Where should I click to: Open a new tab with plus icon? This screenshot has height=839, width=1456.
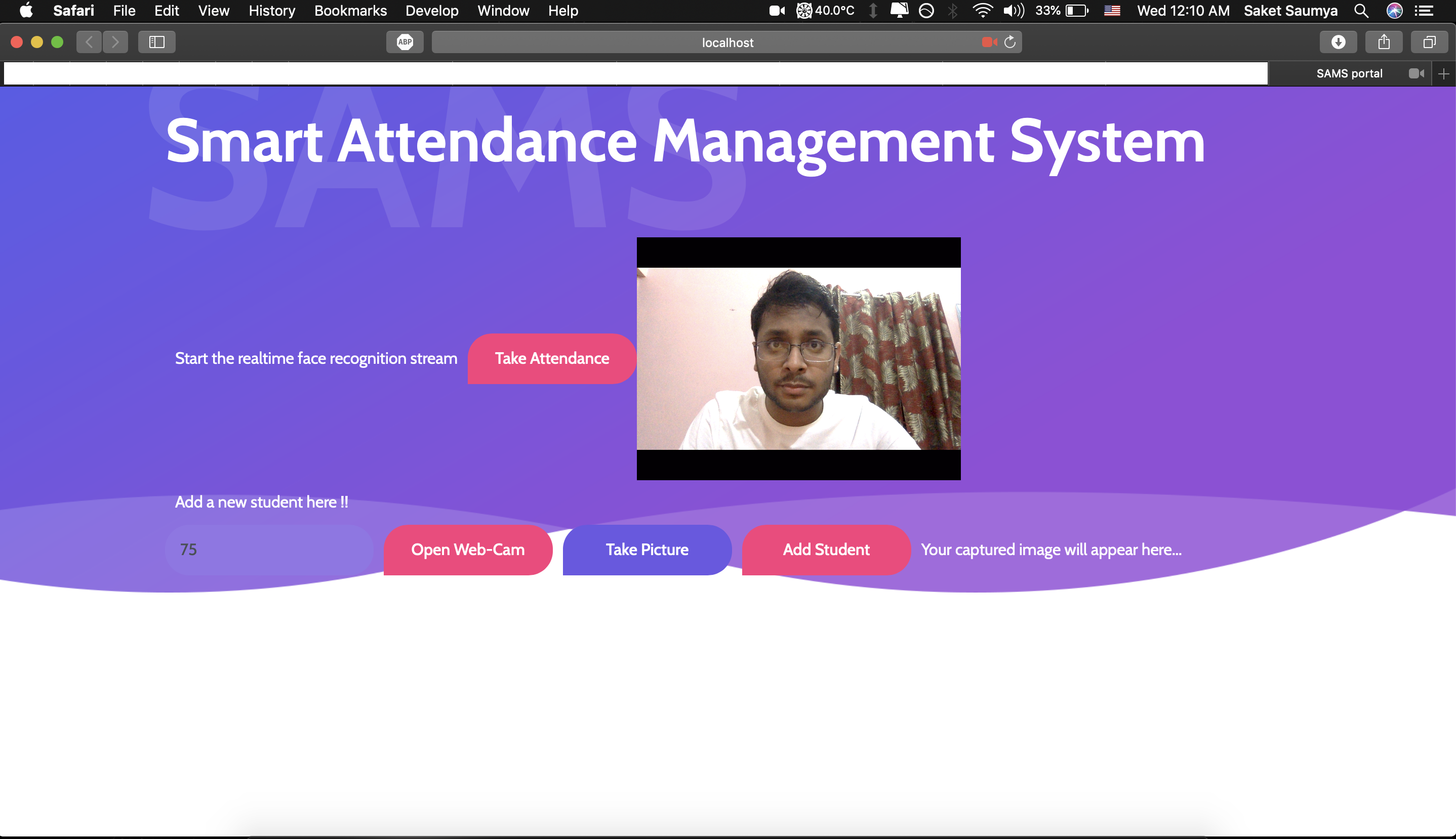pyautogui.click(x=1443, y=74)
